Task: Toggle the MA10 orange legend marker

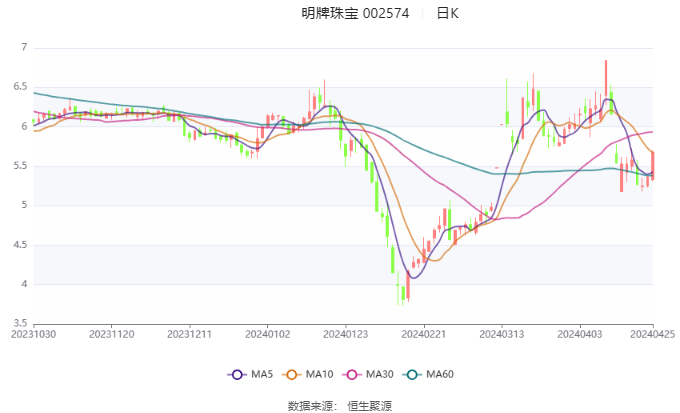Action: click(x=291, y=374)
